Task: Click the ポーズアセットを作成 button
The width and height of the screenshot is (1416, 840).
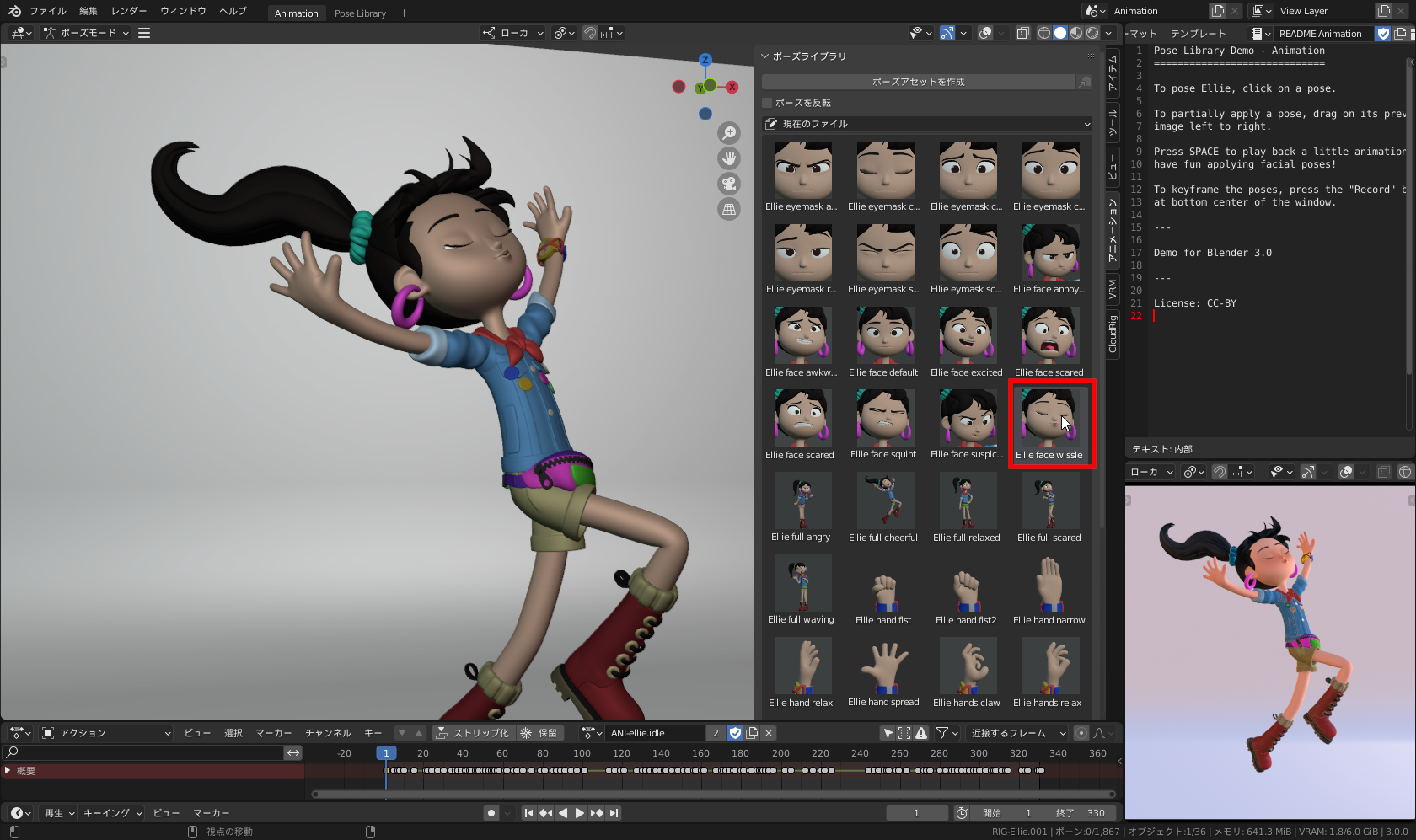Action: pyautogui.click(x=918, y=82)
